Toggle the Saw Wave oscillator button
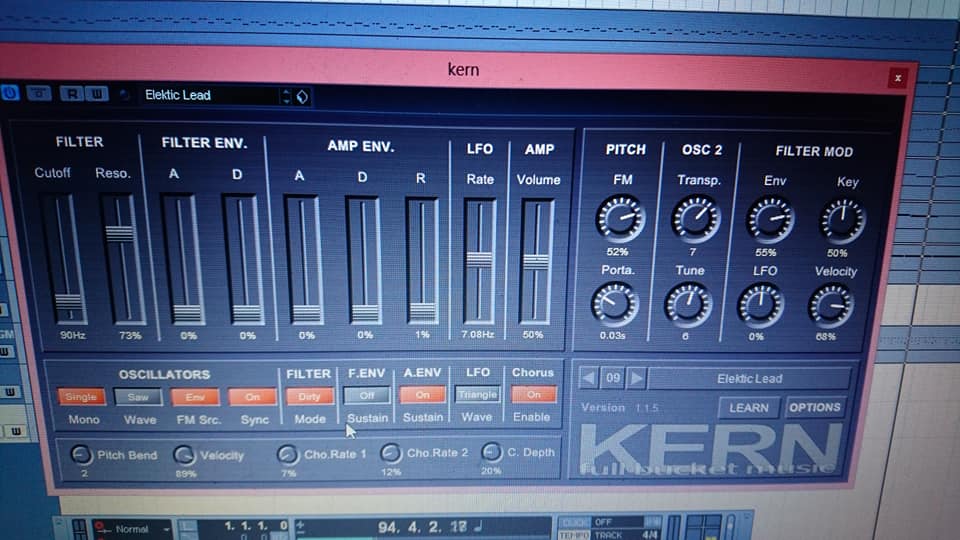The width and height of the screenshot is (960, 540). (x=138, y=397)
